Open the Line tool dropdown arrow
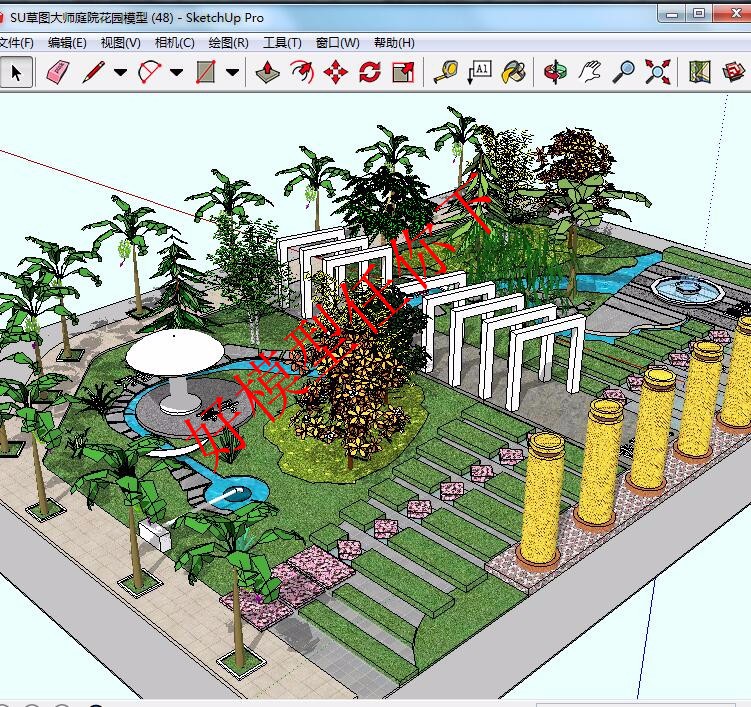This screenshot has height=707, width=751. [x=120, y=73]
